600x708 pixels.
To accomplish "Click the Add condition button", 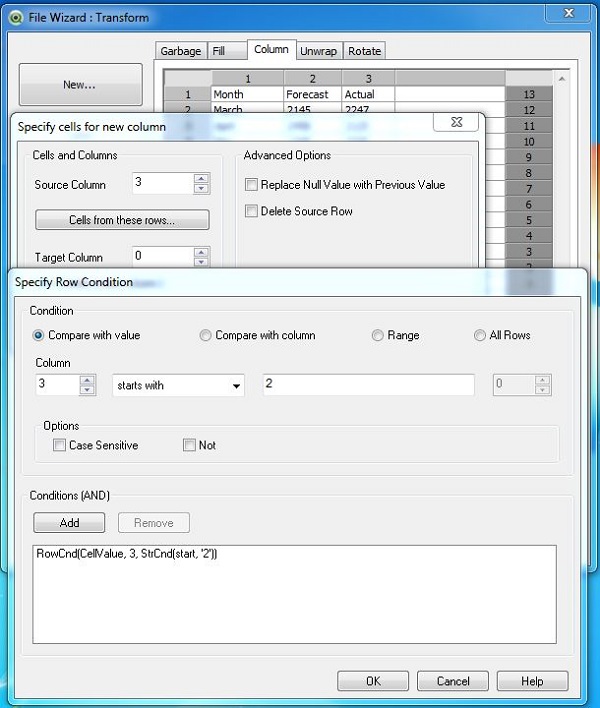I will click(x=69, y=522).
